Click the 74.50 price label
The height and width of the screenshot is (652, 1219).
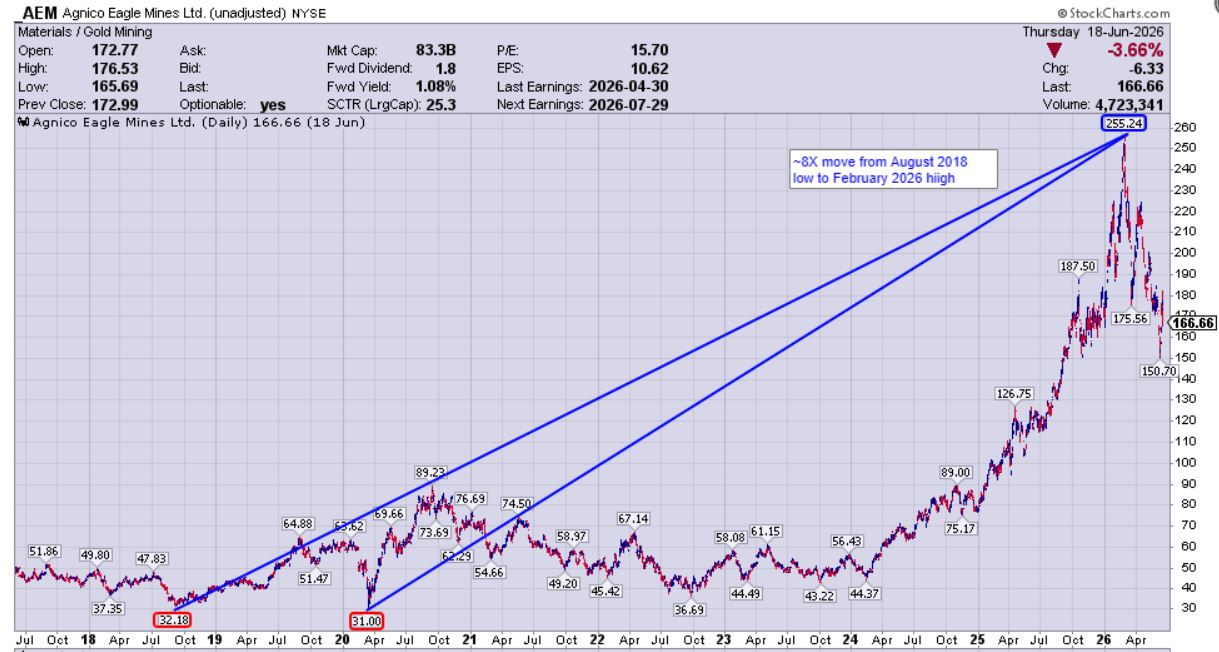517,504
